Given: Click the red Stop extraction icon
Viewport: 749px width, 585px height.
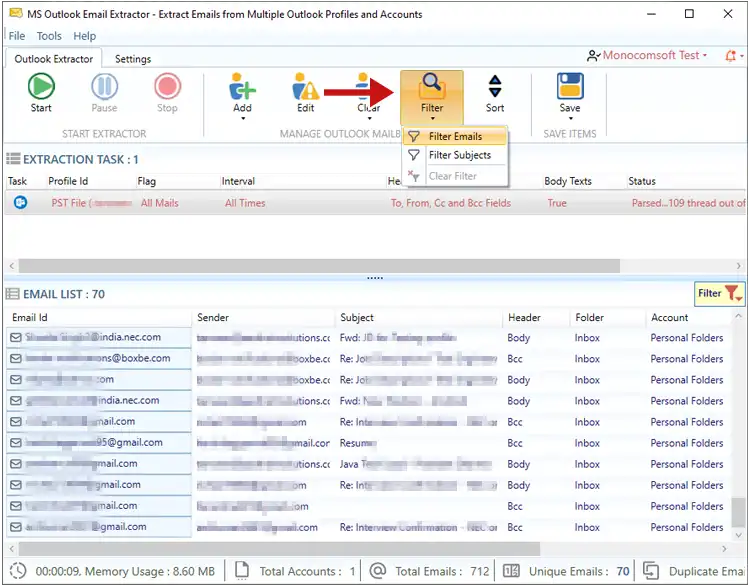Looking at the screenshot, I should [168, 86].
